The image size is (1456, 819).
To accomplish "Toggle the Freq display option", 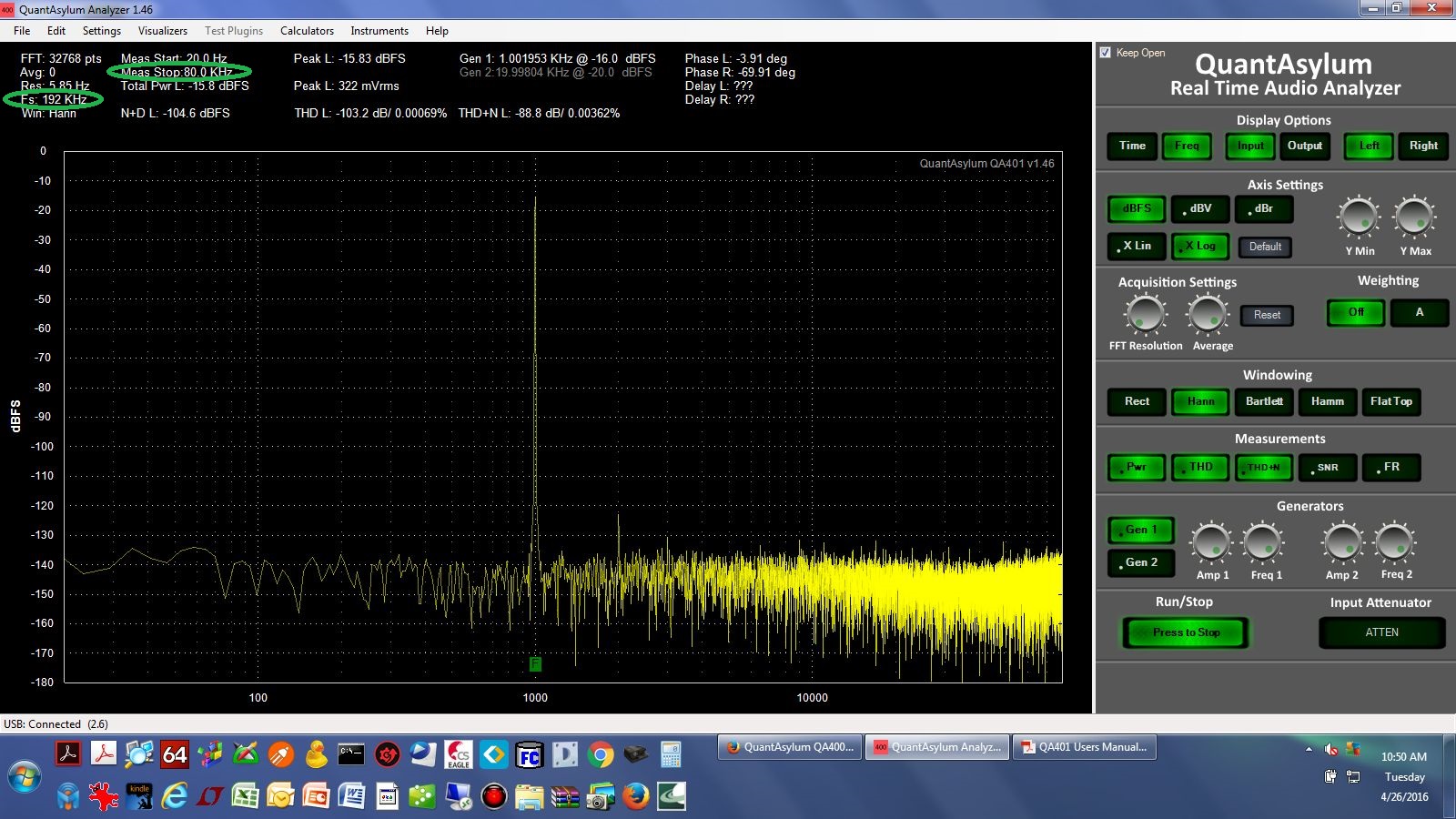I will click(1187, 146).
